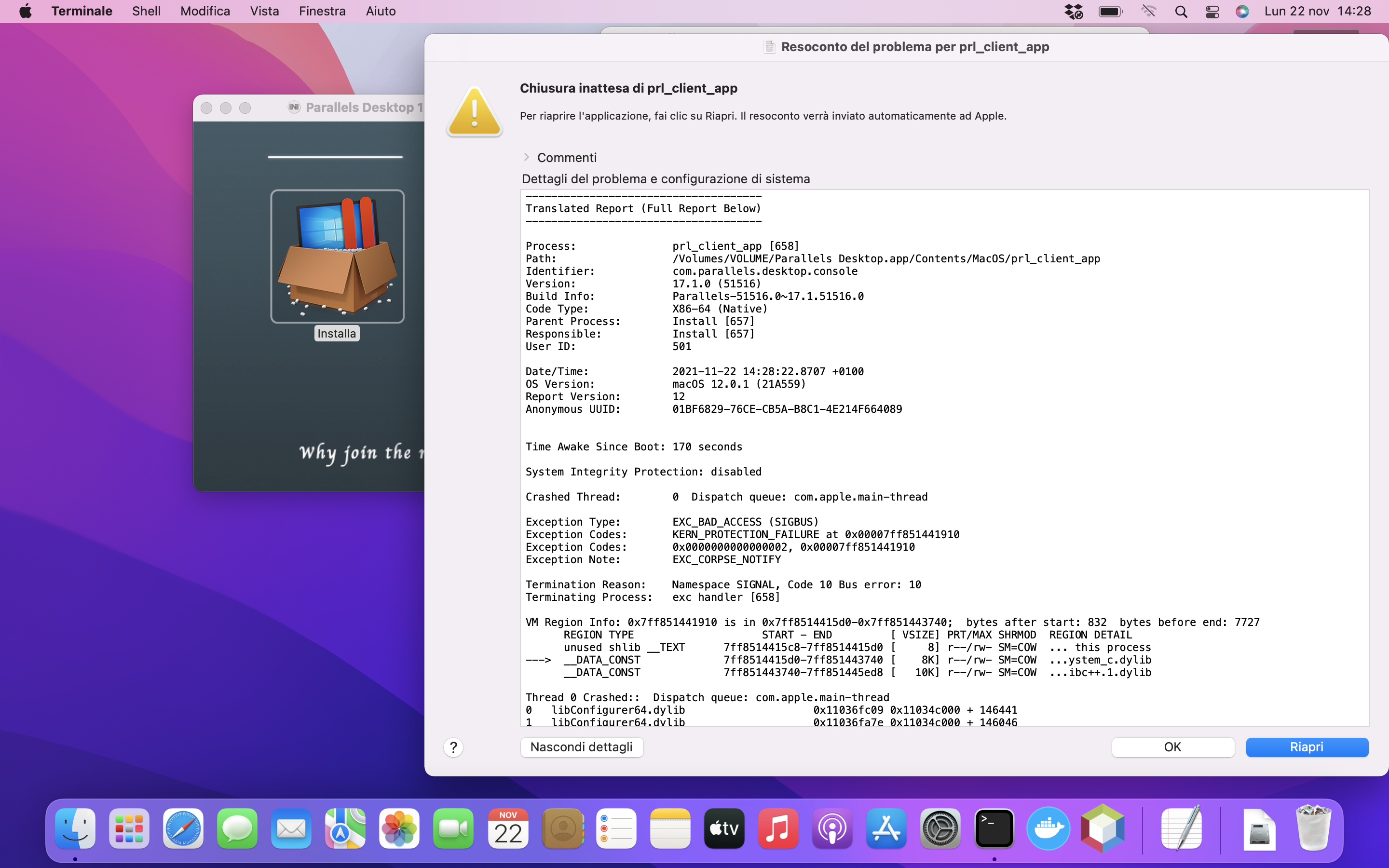Open the Aiuto menu
Viewport: 1389px width, 868px height.
click(381, 11)
